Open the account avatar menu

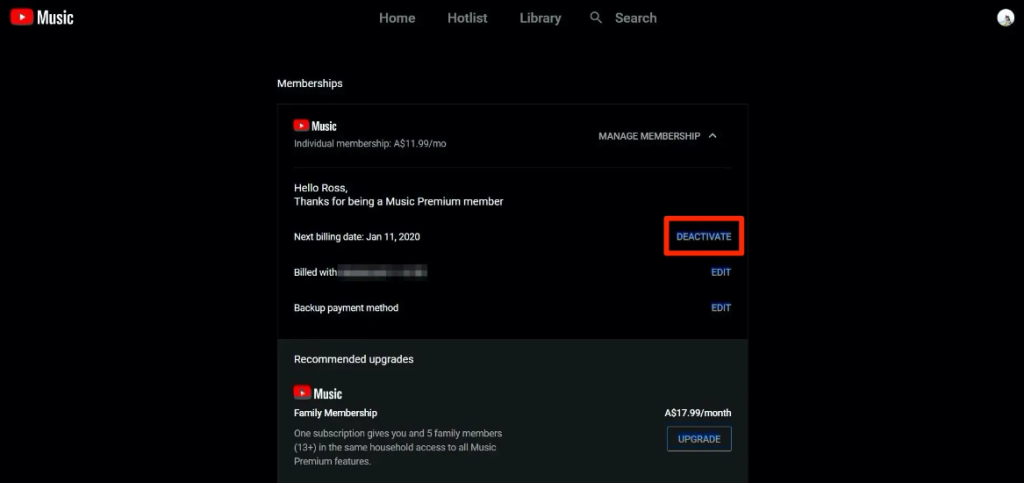pos(1005,18)
